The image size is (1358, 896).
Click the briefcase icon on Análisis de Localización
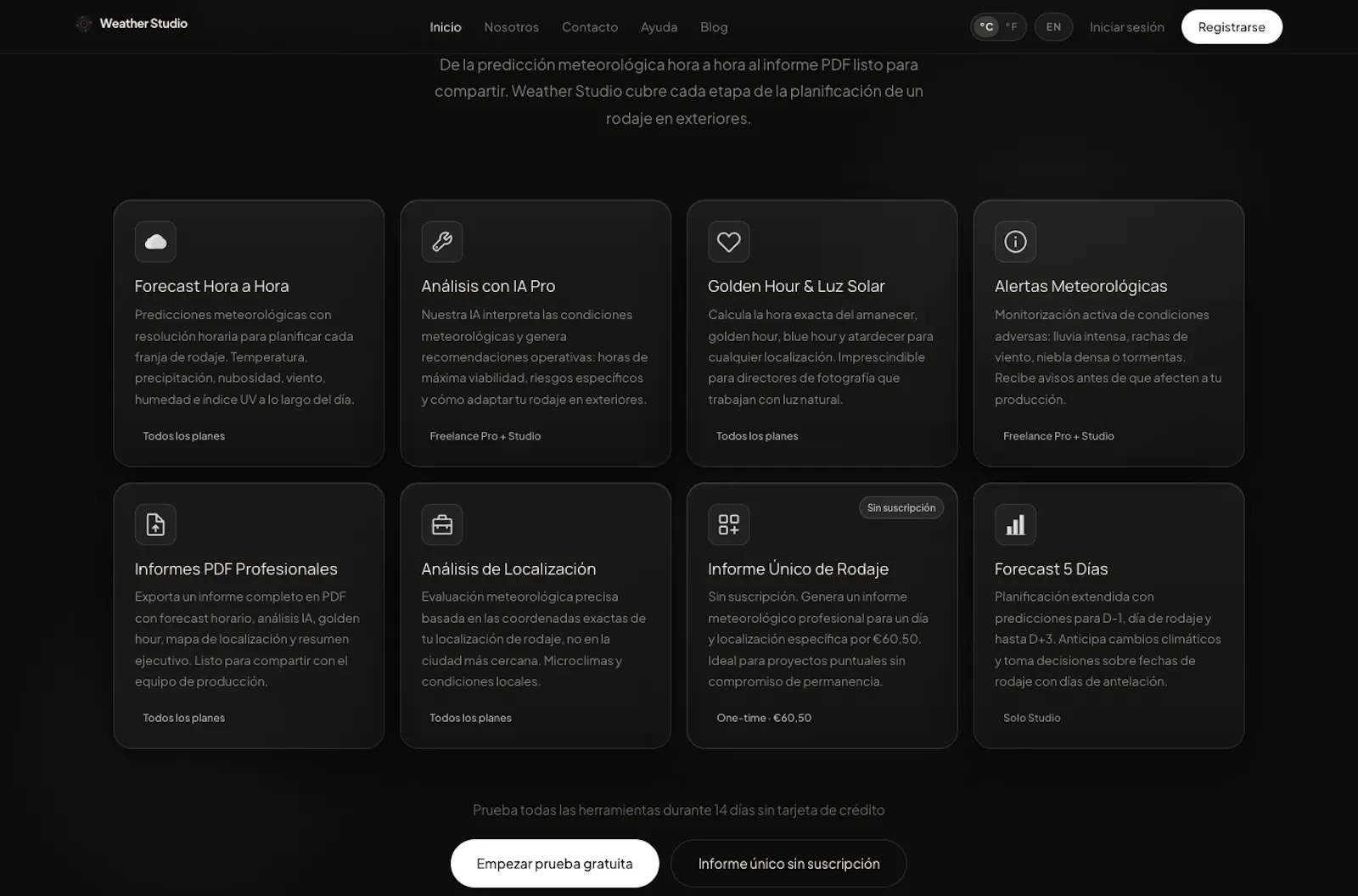click(442, 524)
